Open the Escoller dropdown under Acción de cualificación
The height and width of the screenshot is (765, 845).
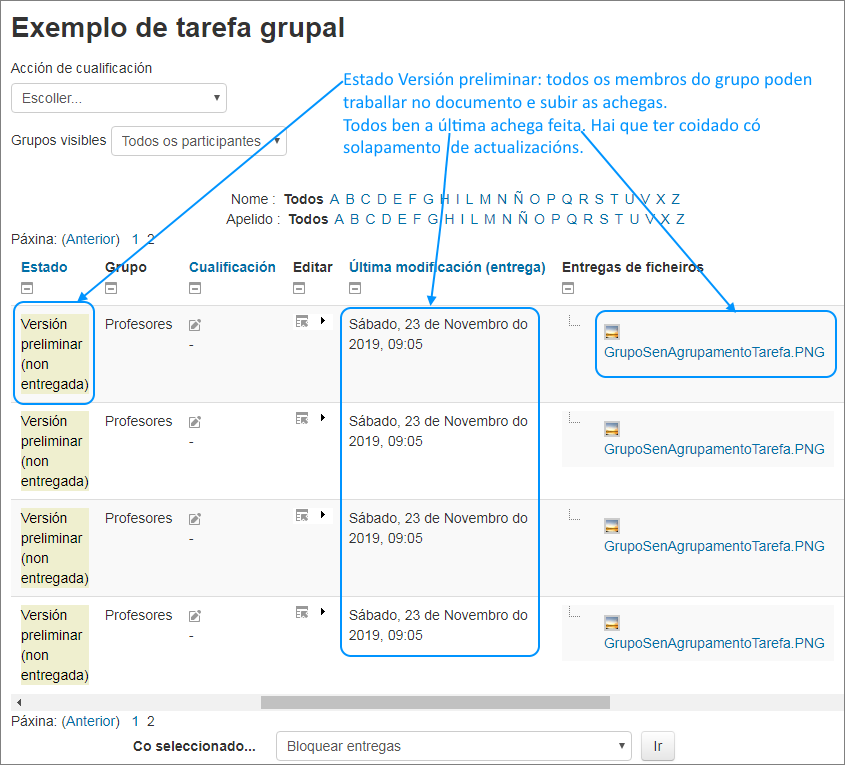click(x=118, y=98)
